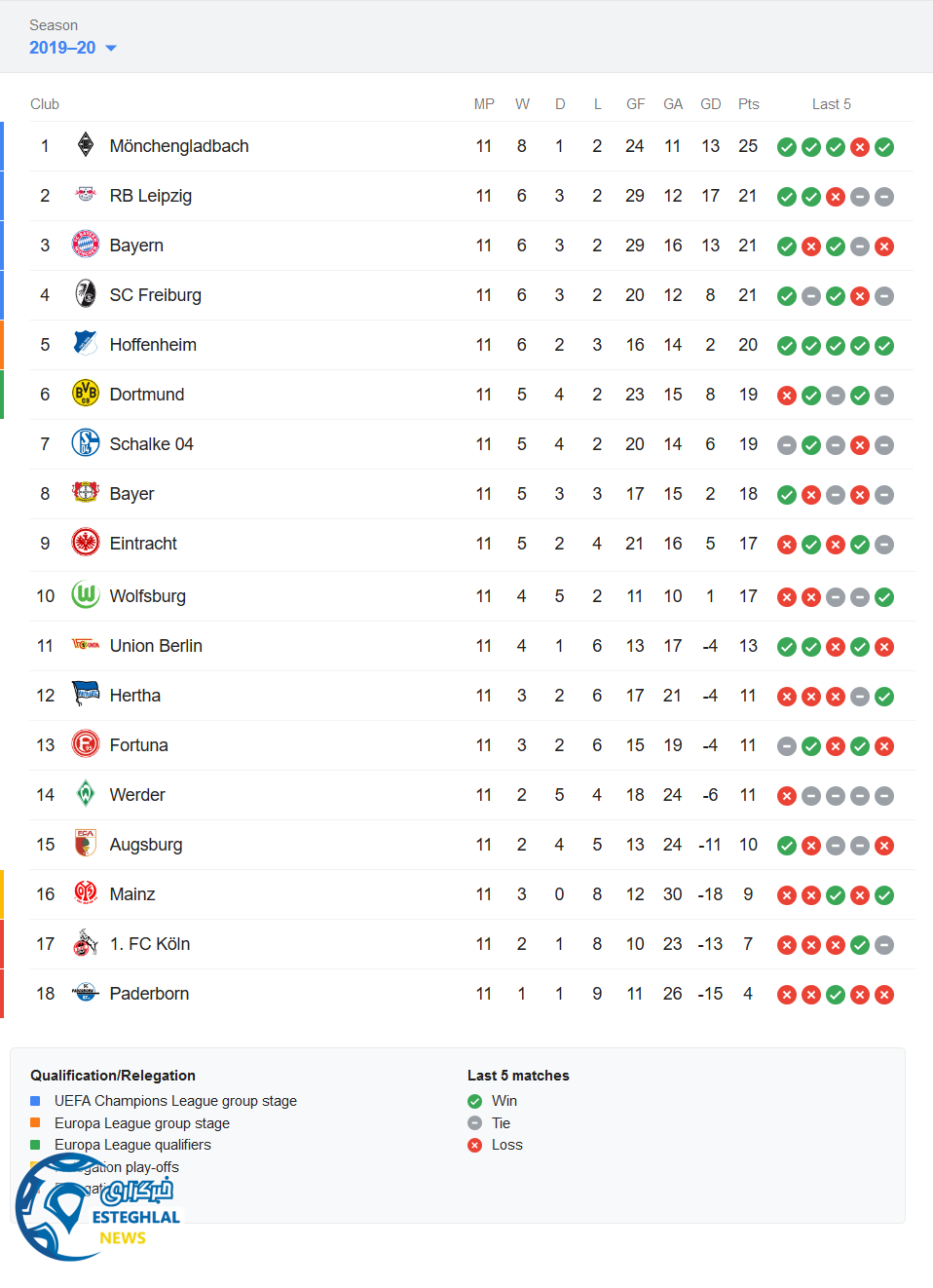933x1288 pixels.
Task: Click Mönchengladbach's most recent win indicator
Action: pyautogui.click(x=884, y=147)
